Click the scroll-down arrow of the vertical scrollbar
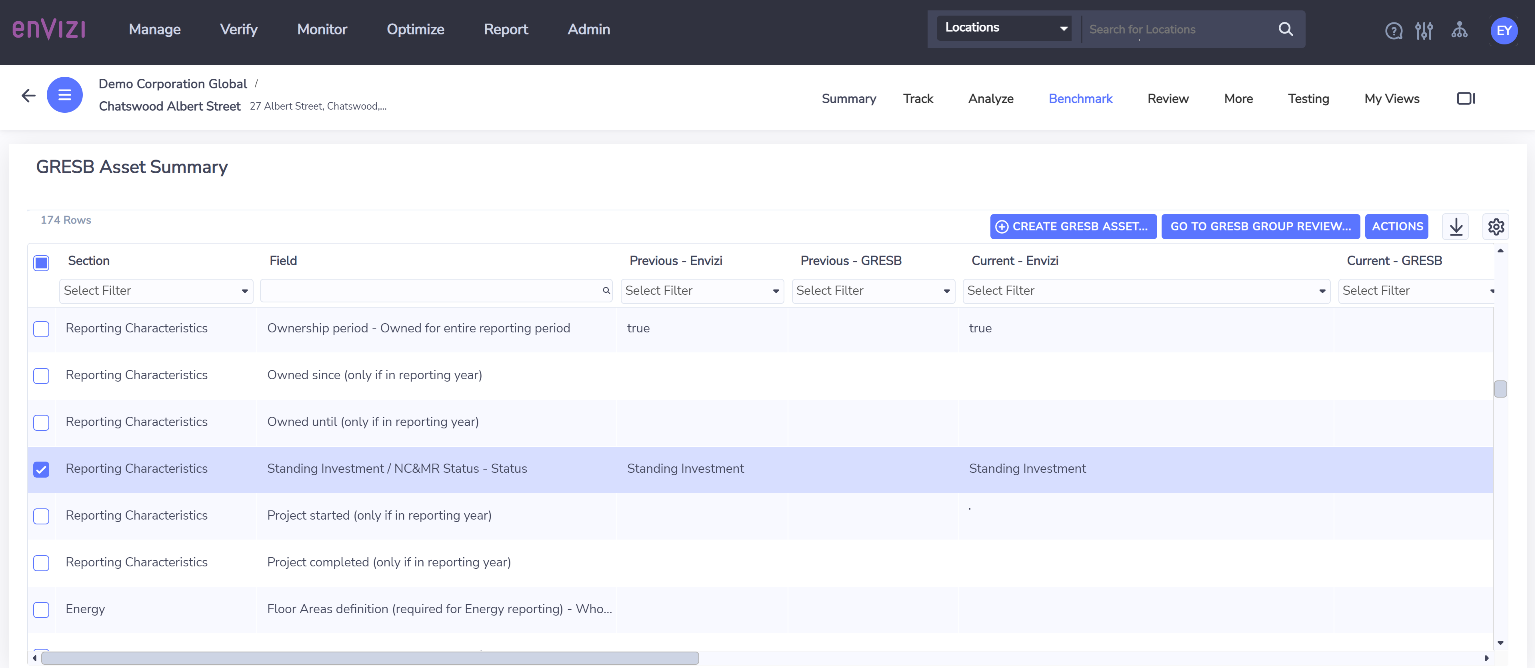The image size is (1535, 668). (x=1500, y=643)
